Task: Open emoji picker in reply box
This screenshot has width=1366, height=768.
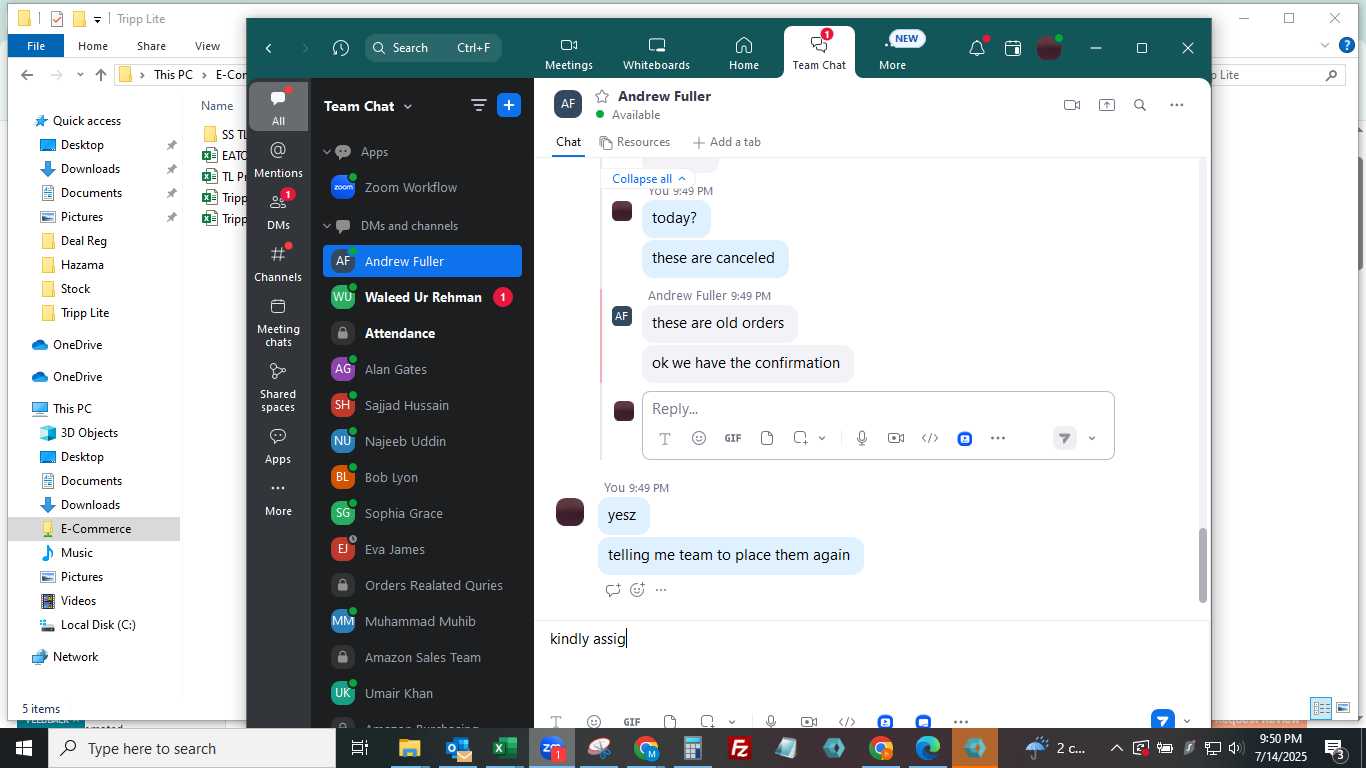Action: pos(699,438)
